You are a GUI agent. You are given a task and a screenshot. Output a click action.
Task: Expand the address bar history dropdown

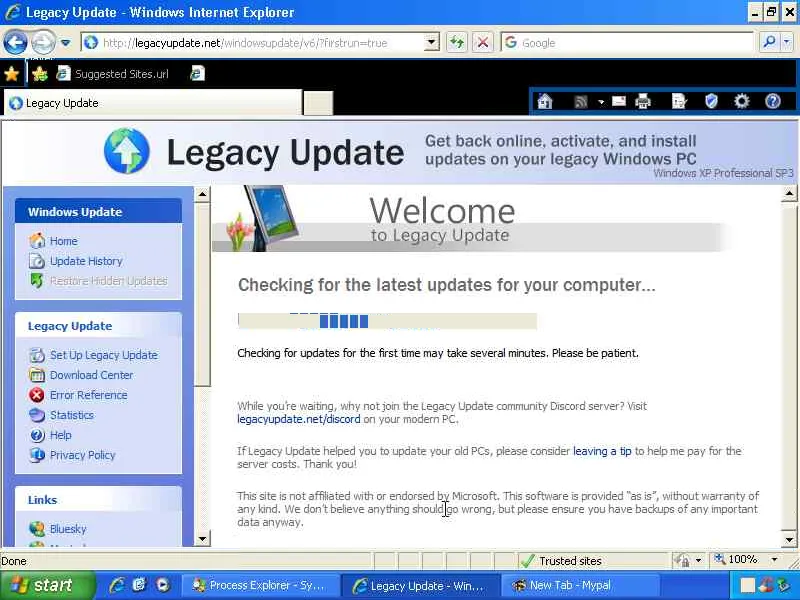(x=432, y=43)
